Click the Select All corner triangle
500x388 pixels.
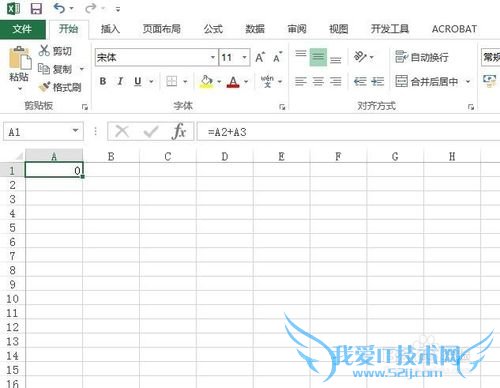[x=18, y=156]
